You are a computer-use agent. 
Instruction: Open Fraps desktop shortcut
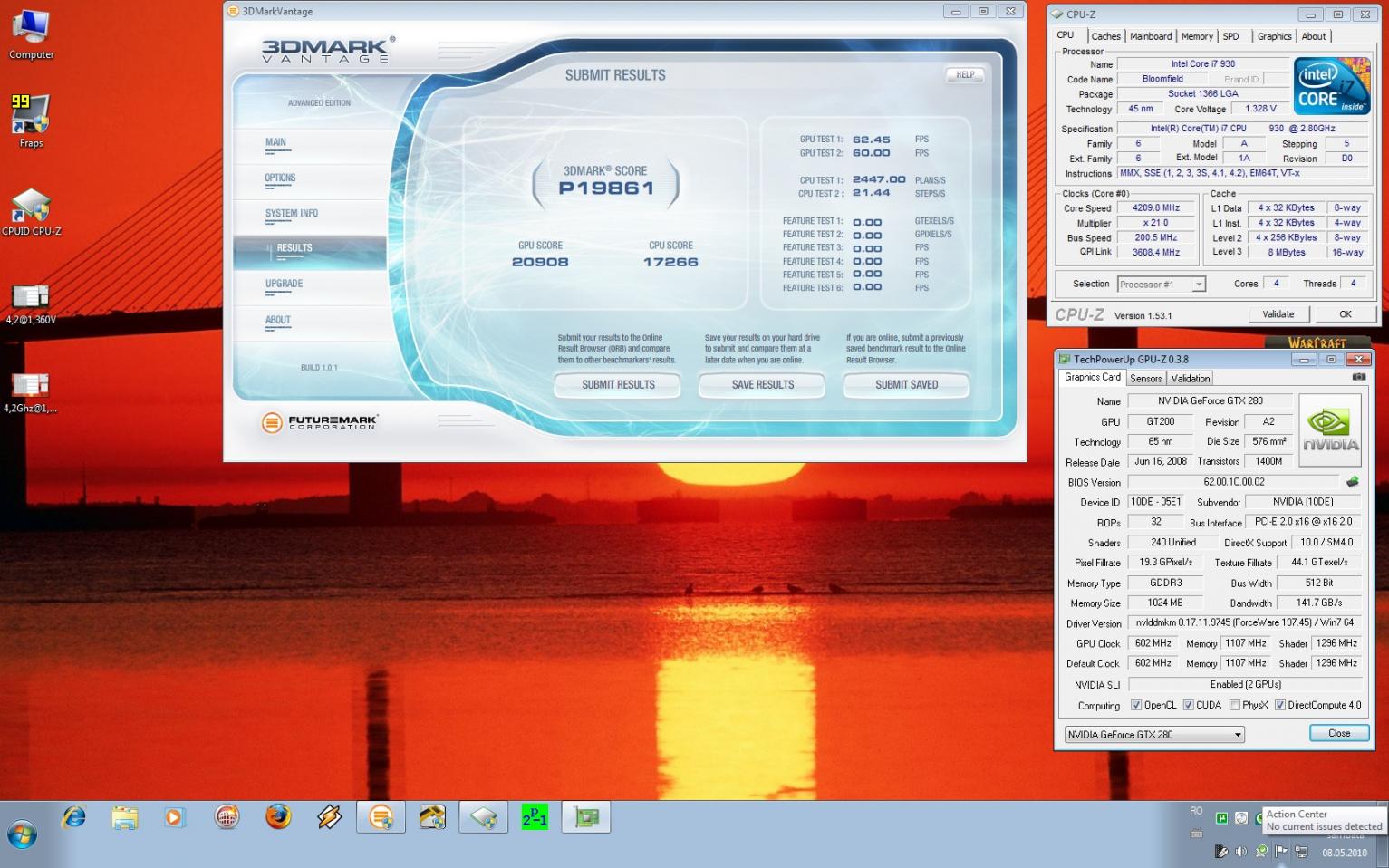tap(31, 121)
